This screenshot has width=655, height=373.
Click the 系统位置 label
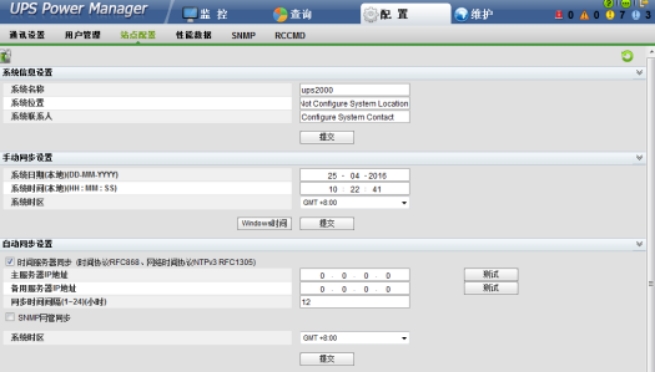pyautogui.click(x=28, y=103)
